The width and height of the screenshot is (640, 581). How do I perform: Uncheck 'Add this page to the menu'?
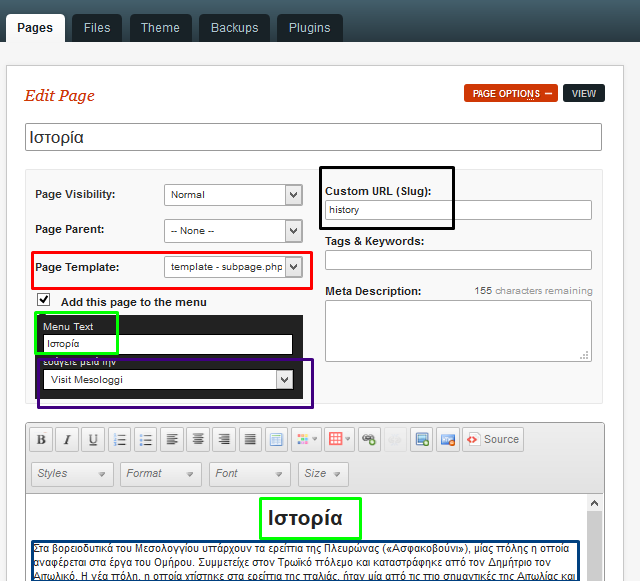(x=44, y=299)
